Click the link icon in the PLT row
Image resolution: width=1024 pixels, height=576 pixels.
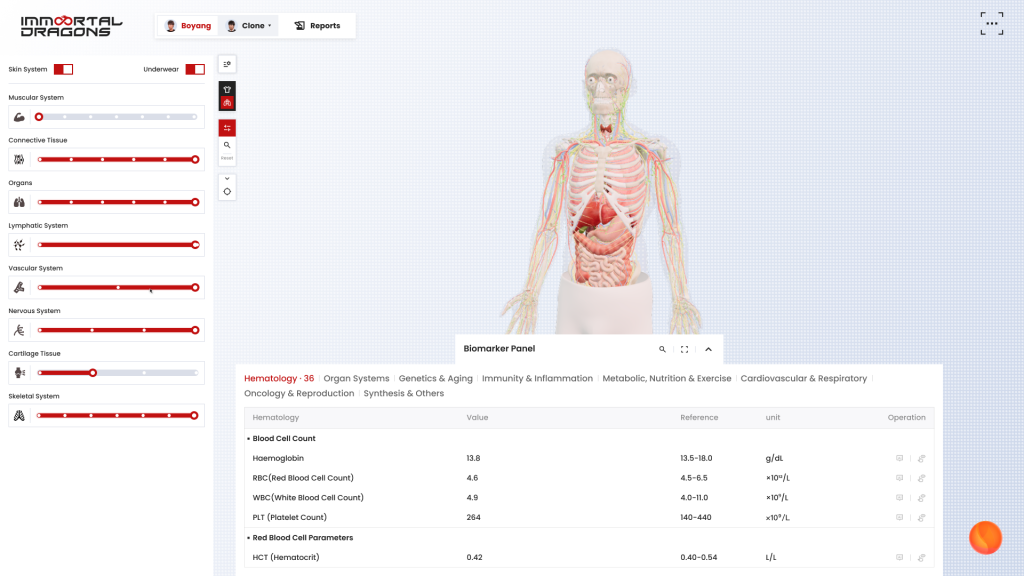click(921, 518)
